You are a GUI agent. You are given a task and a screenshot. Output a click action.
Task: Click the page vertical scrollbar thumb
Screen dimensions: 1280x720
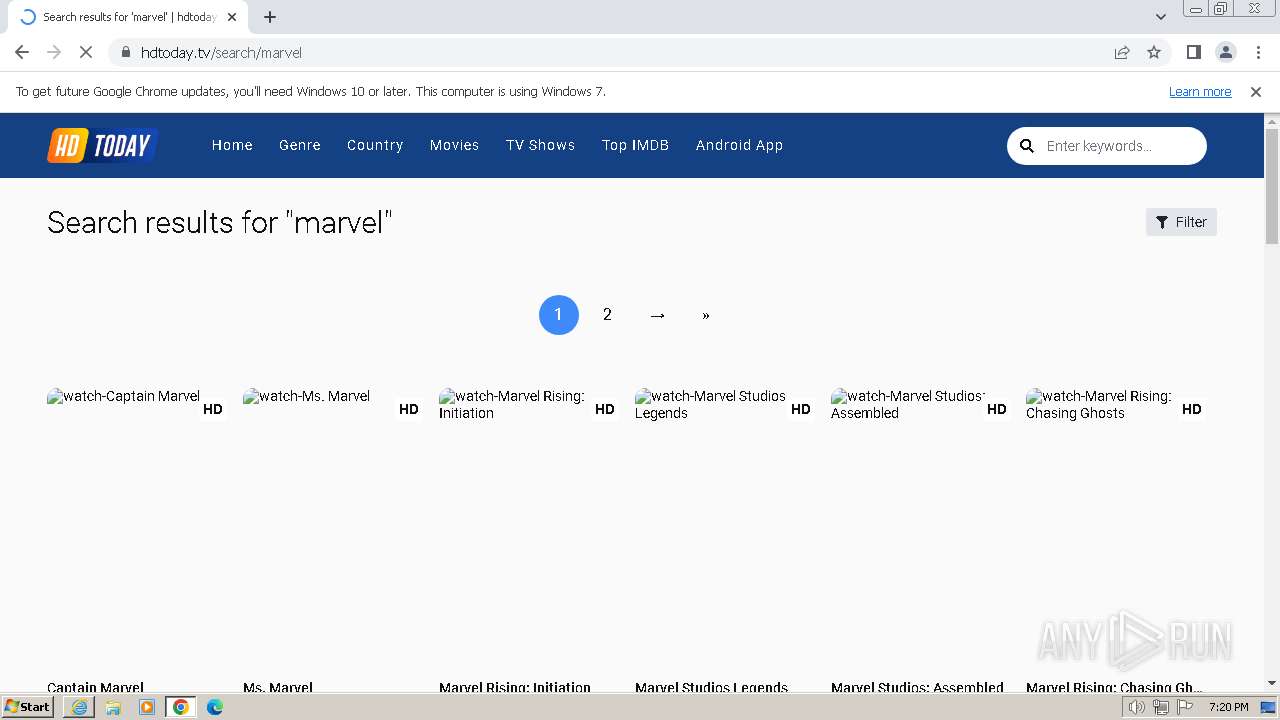[1272, 186]
